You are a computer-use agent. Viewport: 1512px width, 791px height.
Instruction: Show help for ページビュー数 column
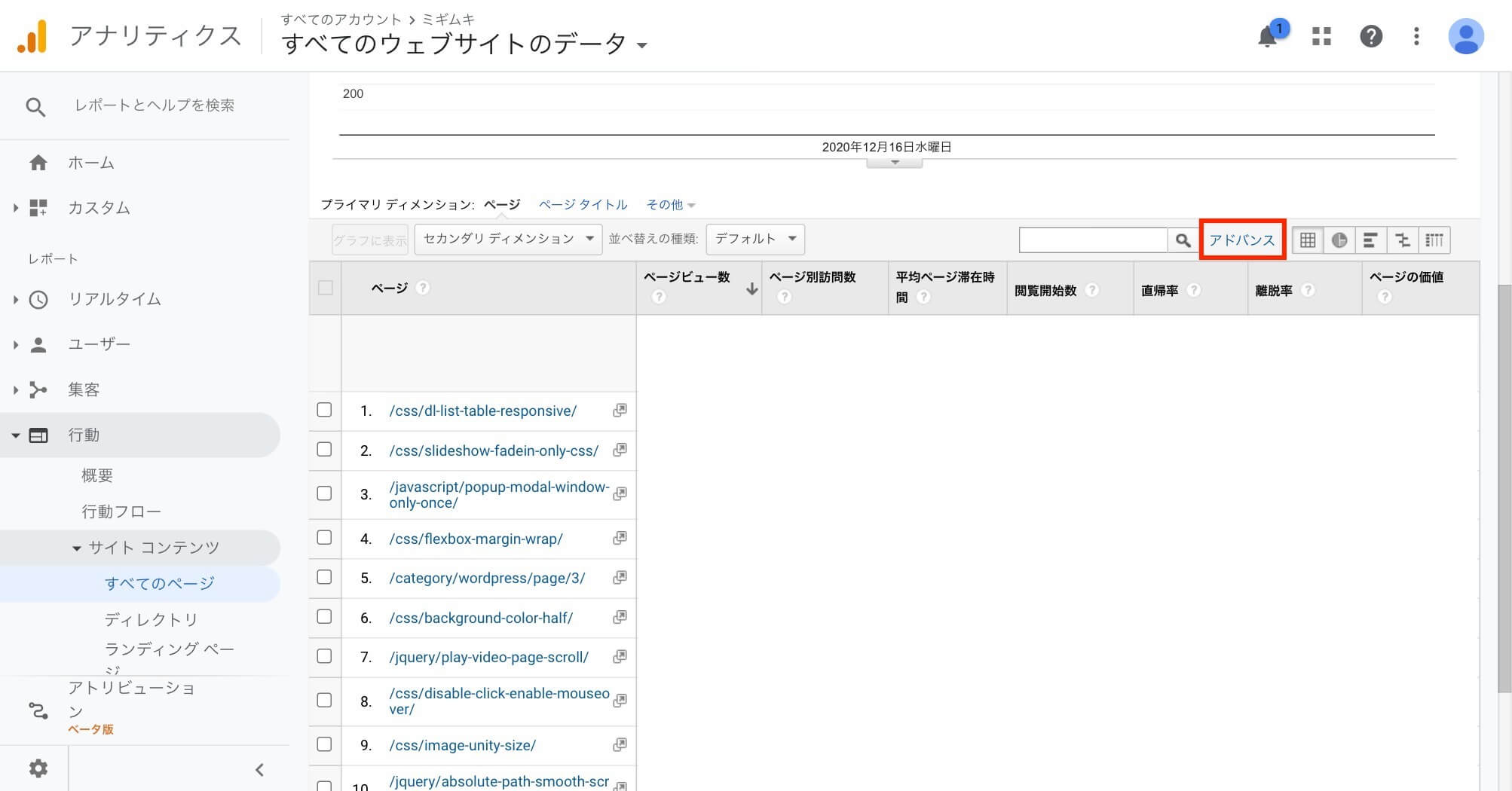tap(659, 297)
